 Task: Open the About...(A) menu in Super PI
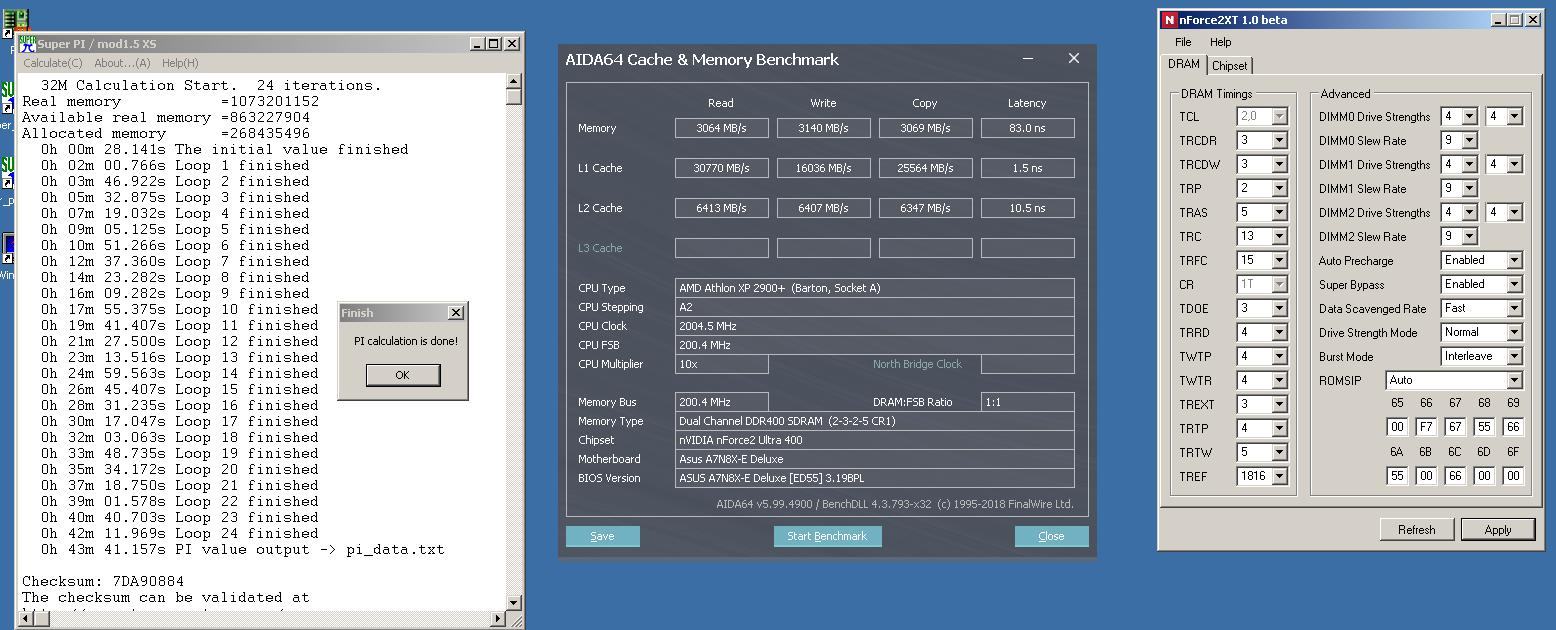click(122, 63)
